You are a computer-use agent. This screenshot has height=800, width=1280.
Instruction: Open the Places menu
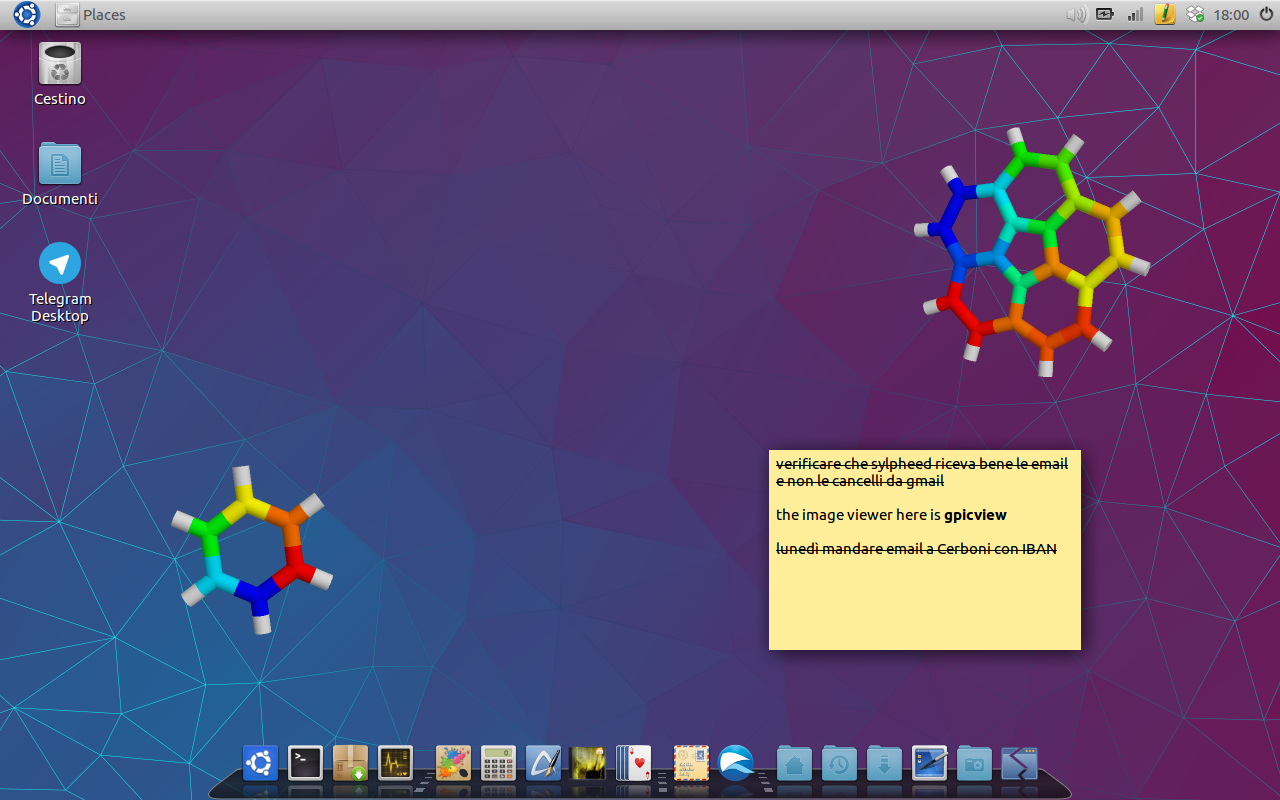[91, 15]
